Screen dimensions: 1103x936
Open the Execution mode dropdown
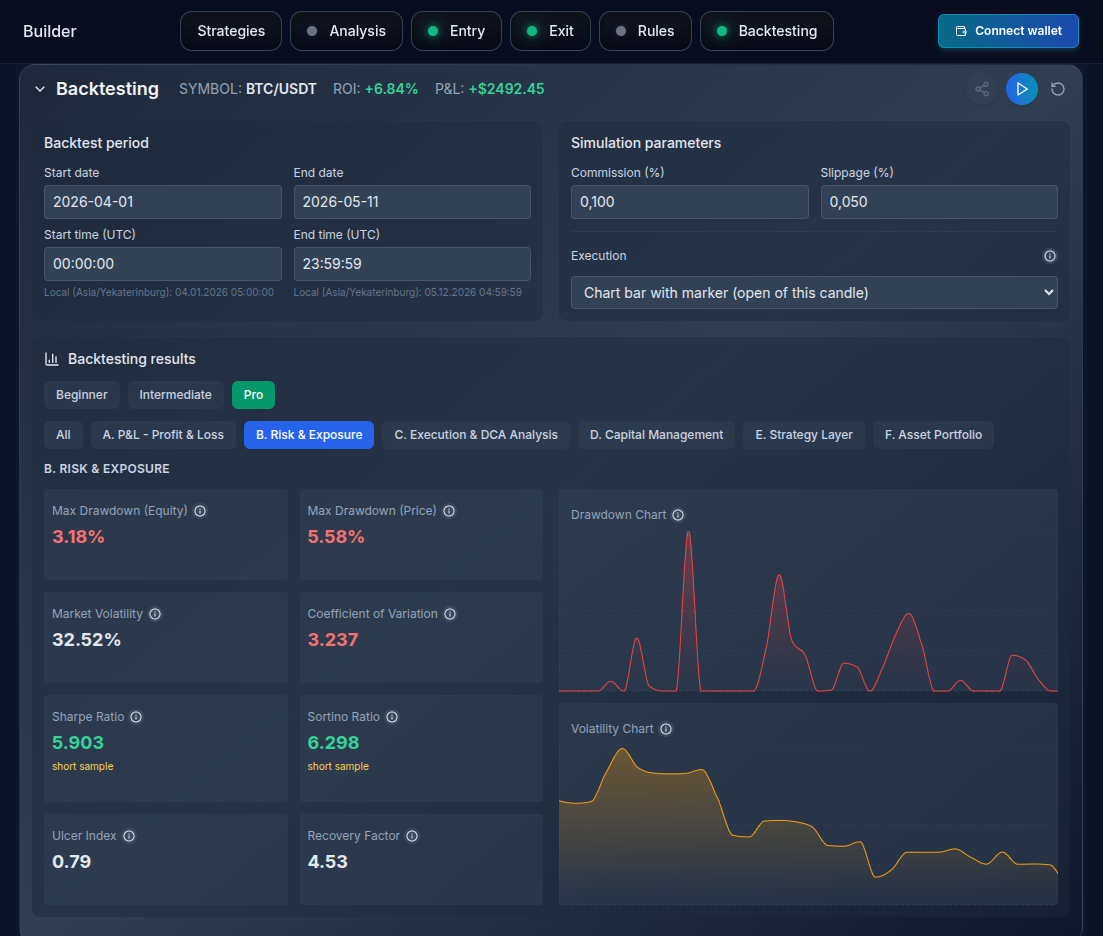point(814,293)
